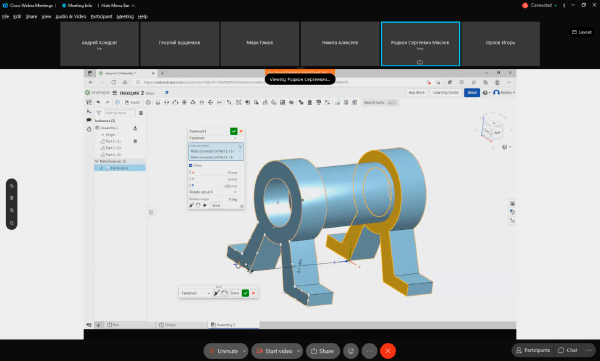Open user account menu in Onshape
The image size is (600, 361).
pos(504,93)
